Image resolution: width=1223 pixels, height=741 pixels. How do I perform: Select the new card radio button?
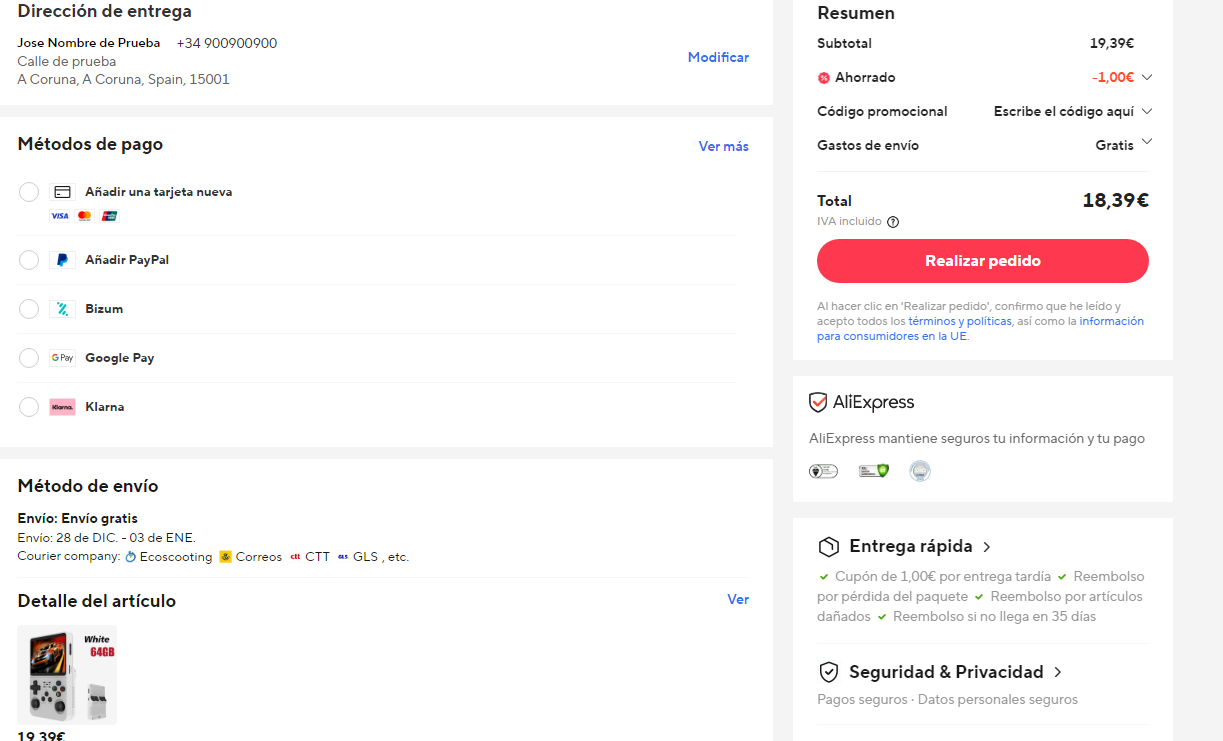tap(29, 192)
